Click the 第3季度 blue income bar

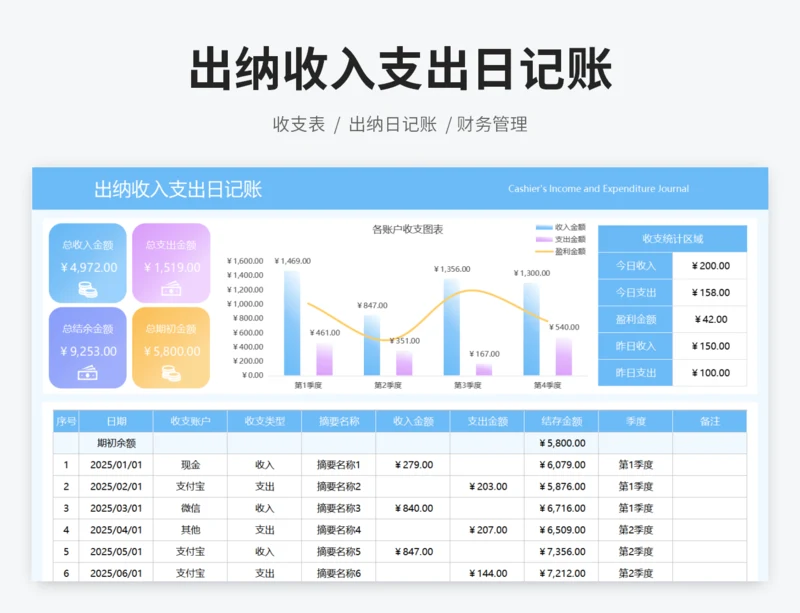click(452, 327)
